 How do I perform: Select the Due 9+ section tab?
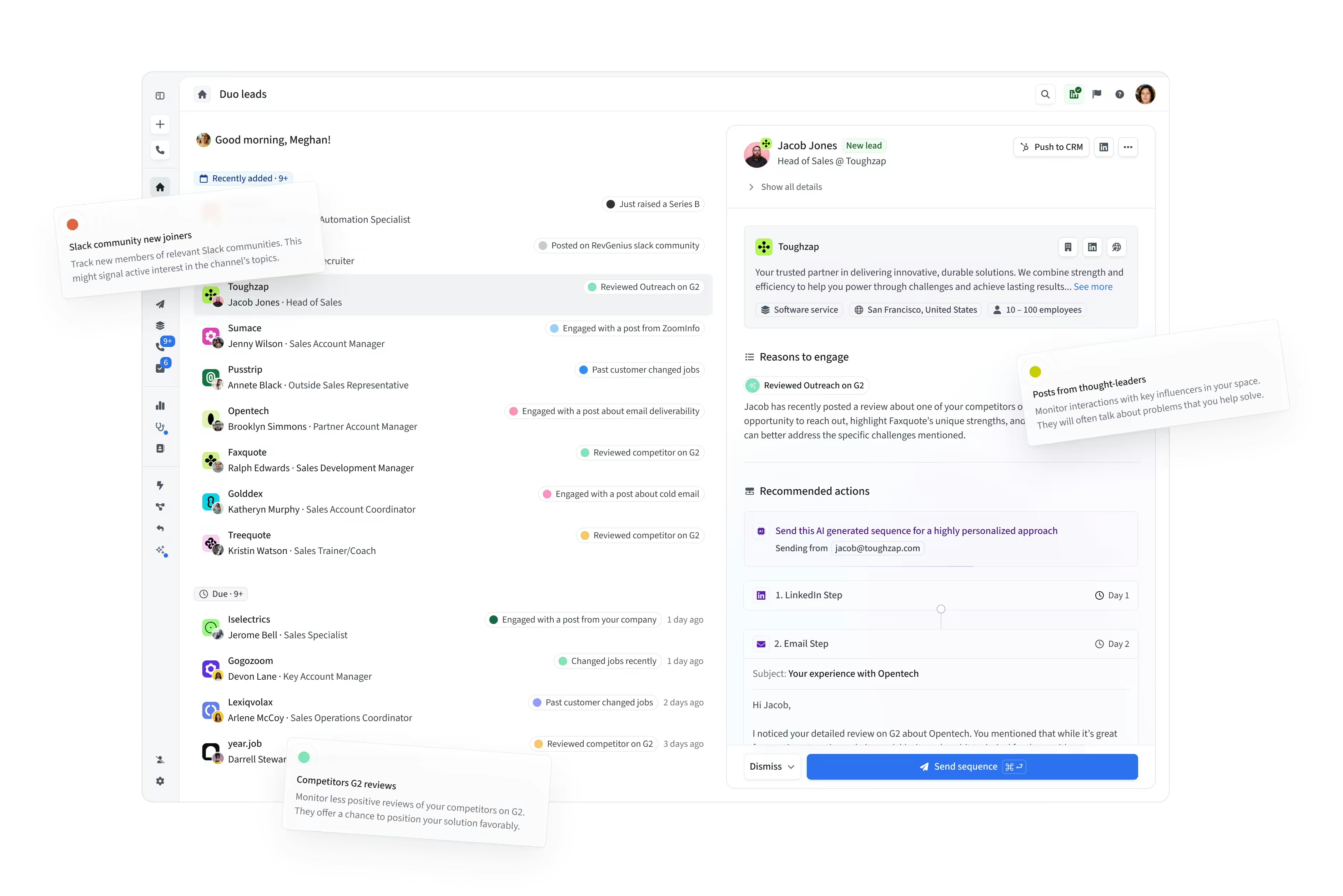(x=221, y=594)
